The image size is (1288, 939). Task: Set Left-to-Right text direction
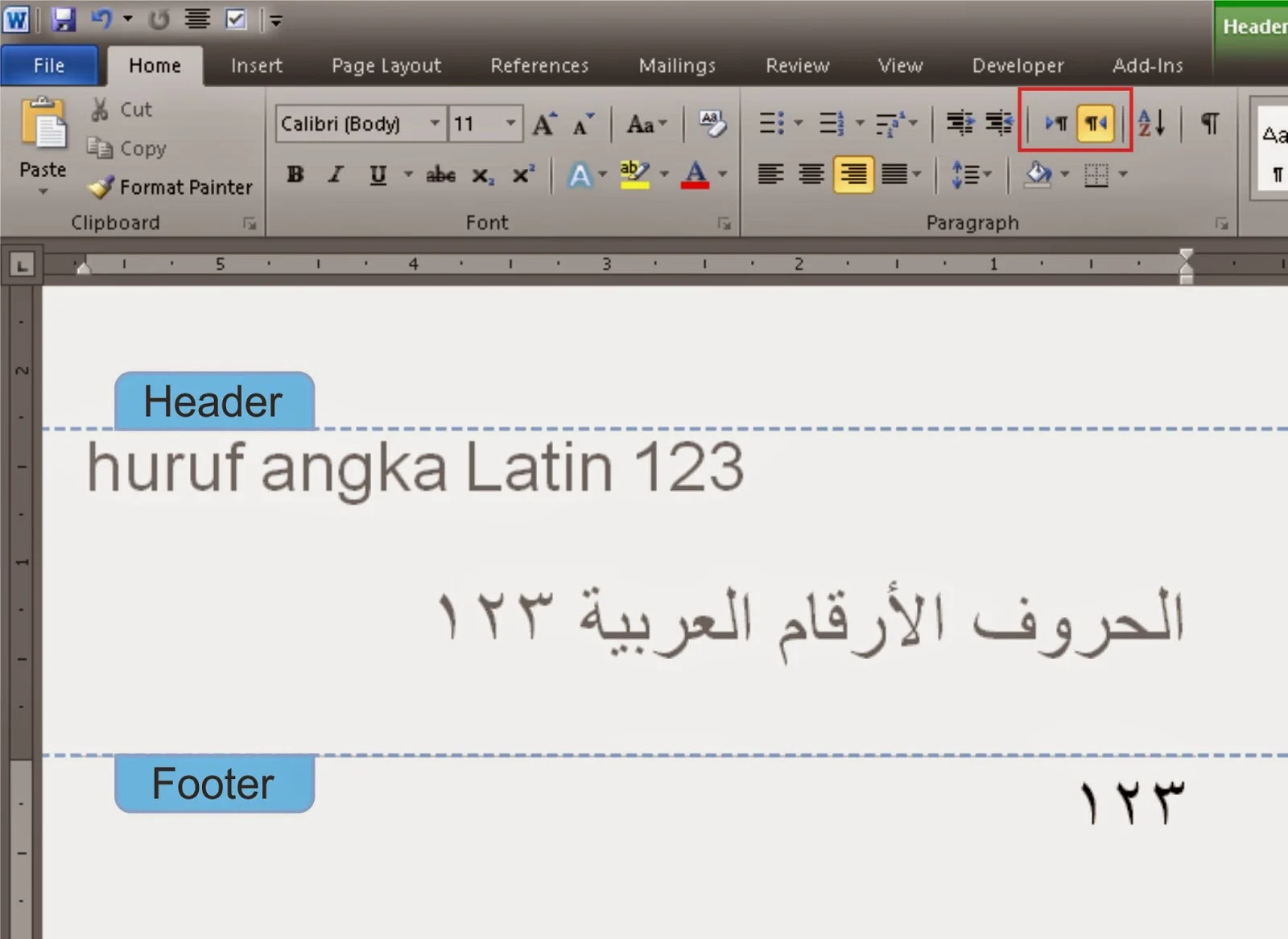tap(1056, 123)
